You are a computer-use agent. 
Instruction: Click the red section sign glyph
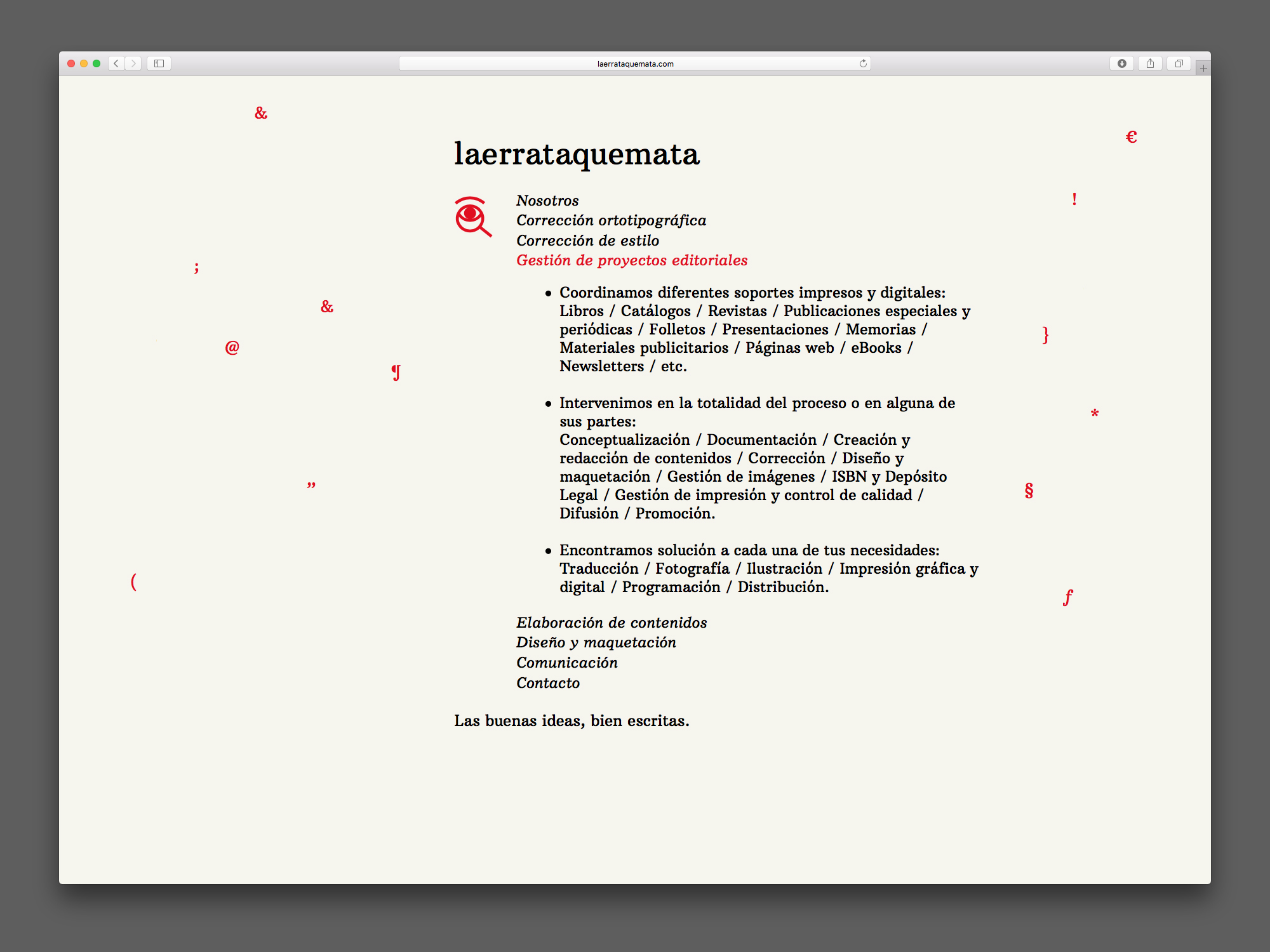(1029, 490)
